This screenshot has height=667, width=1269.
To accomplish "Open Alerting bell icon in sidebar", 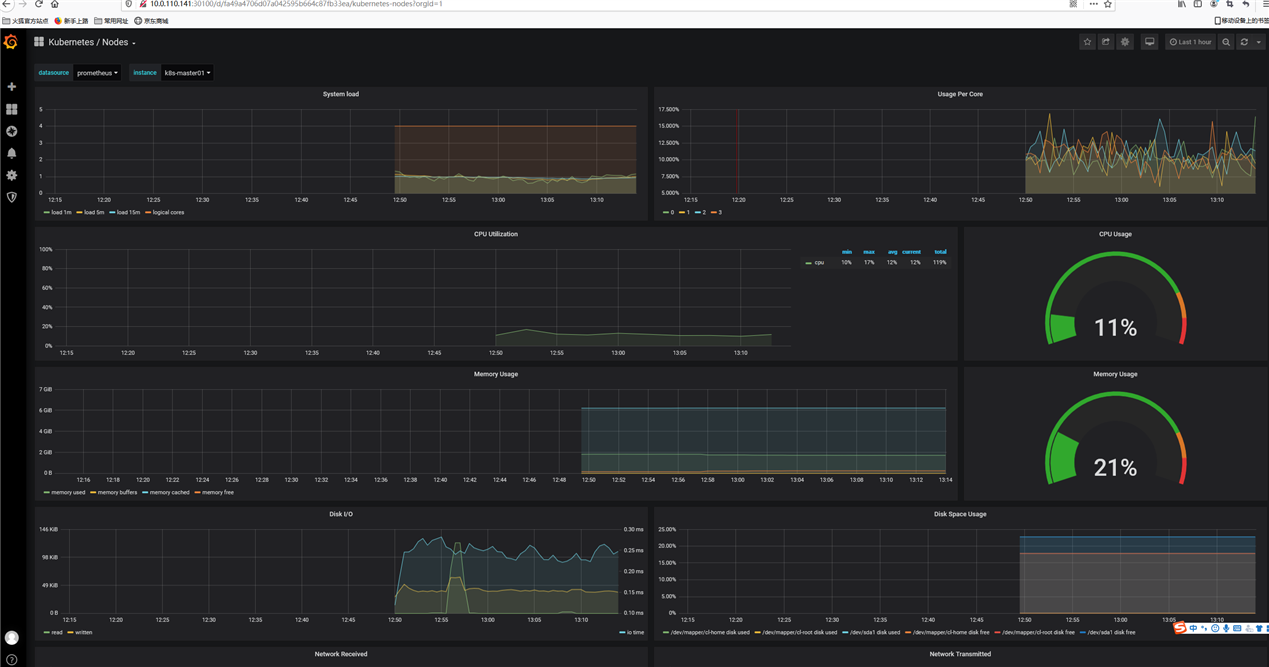I will (12, 153).
